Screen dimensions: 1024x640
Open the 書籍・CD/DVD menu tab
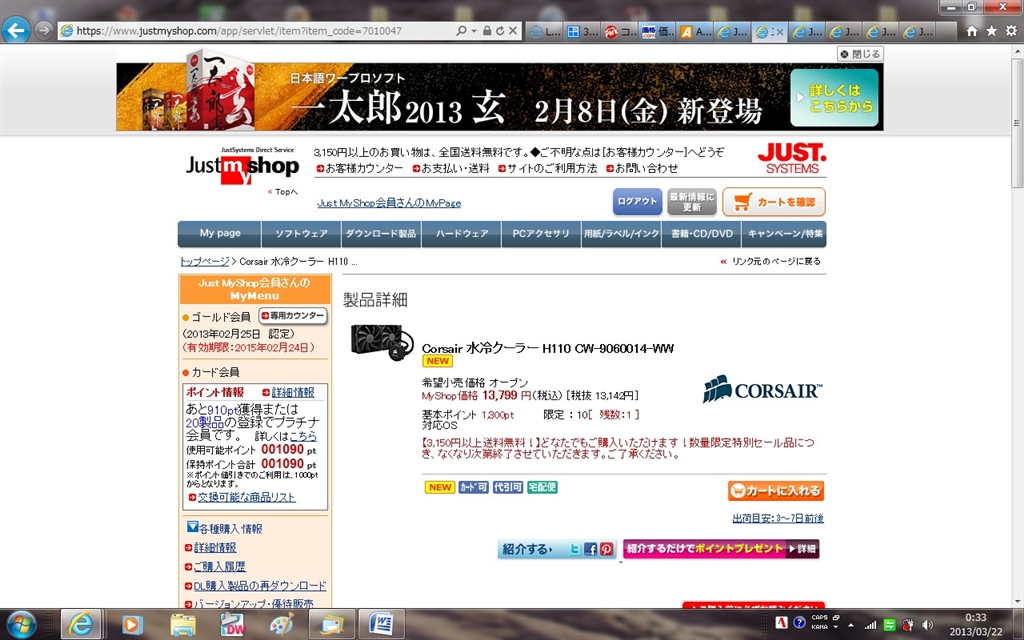click(x=701, y=234)
